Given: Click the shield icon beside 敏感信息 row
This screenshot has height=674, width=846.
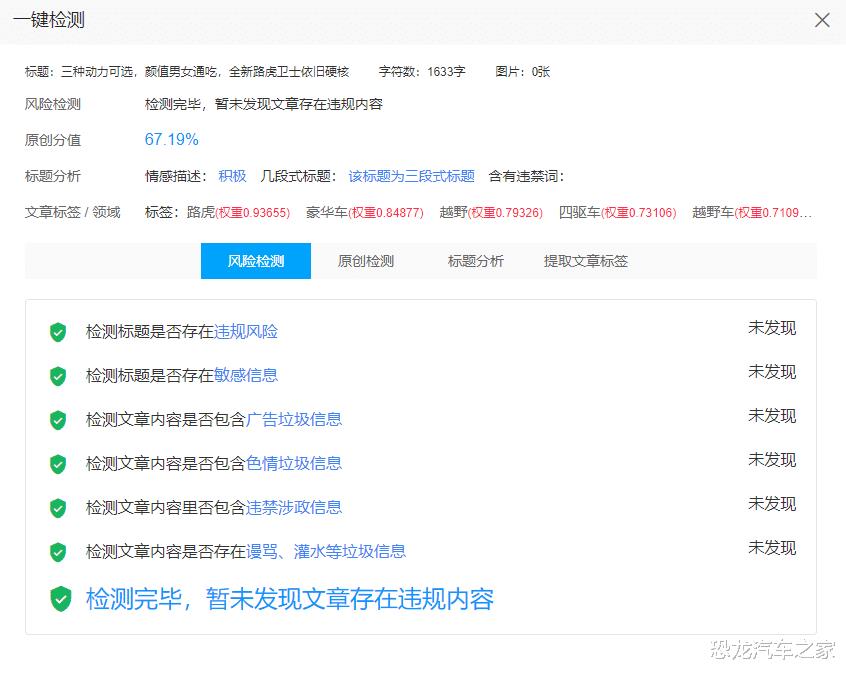Looking at the screenshot, I should pos(58,376).
